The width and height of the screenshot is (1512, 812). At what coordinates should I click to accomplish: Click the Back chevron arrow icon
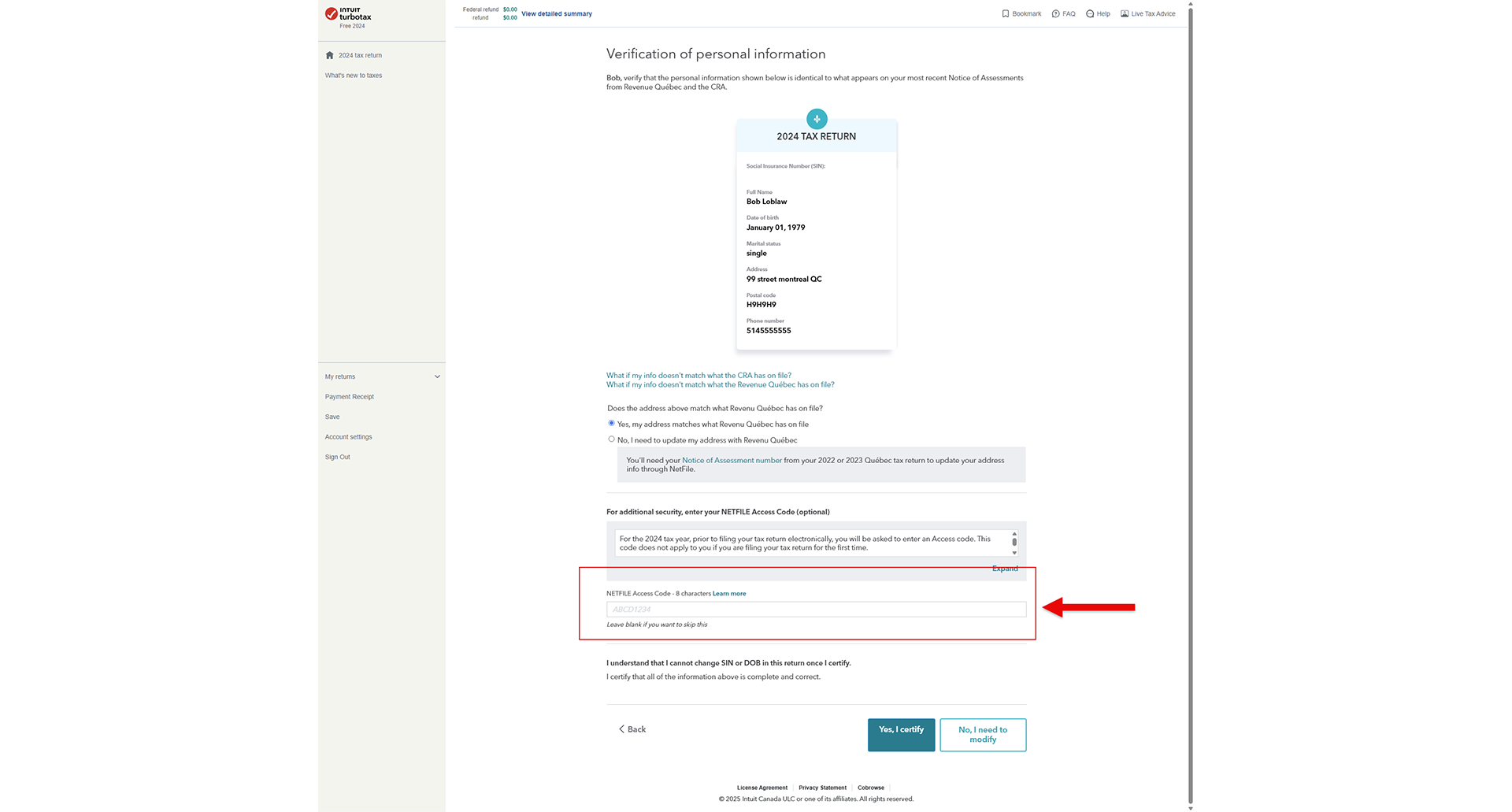(621, 729)
